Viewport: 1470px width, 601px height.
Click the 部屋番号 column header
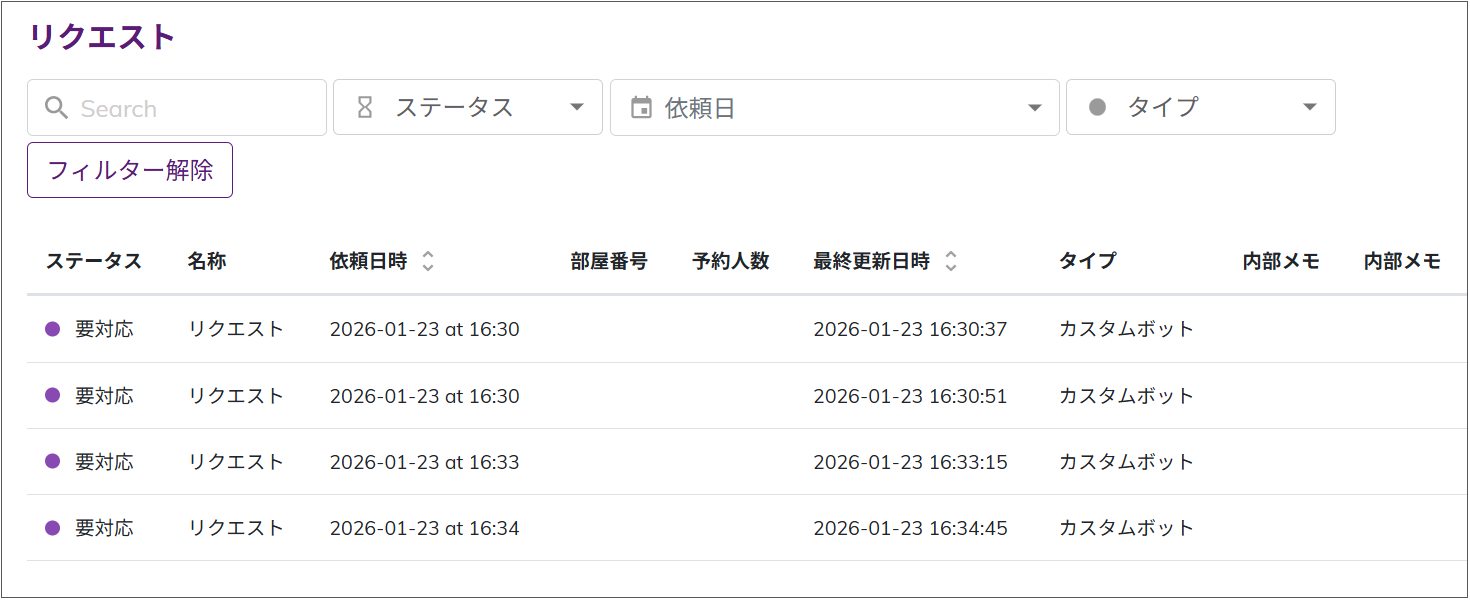coord(609,261)
